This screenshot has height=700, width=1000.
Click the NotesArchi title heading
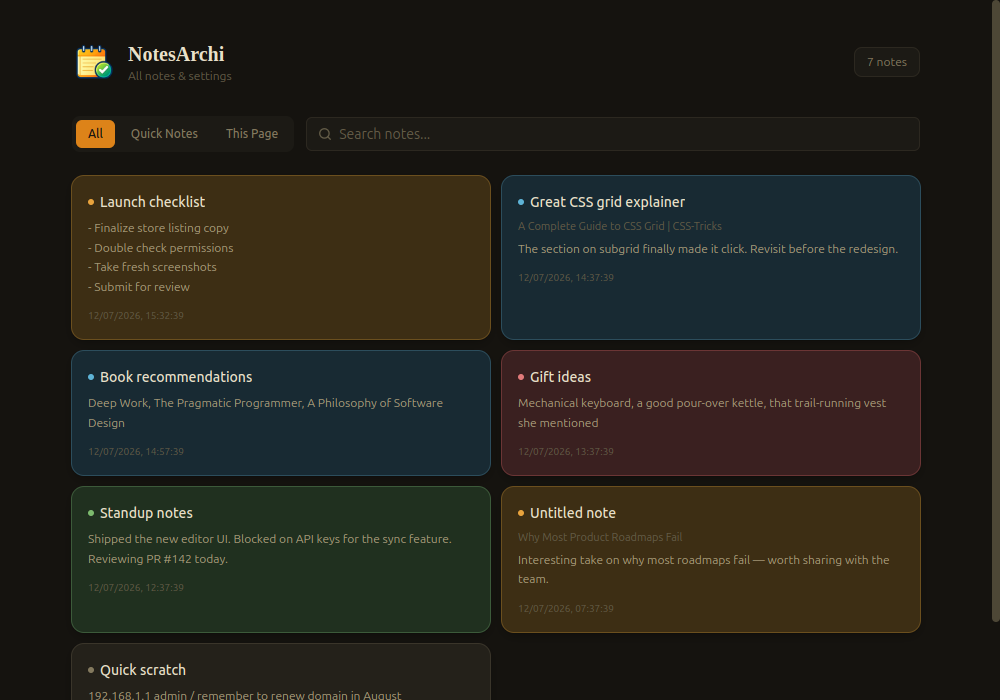[x=176, y=54]
